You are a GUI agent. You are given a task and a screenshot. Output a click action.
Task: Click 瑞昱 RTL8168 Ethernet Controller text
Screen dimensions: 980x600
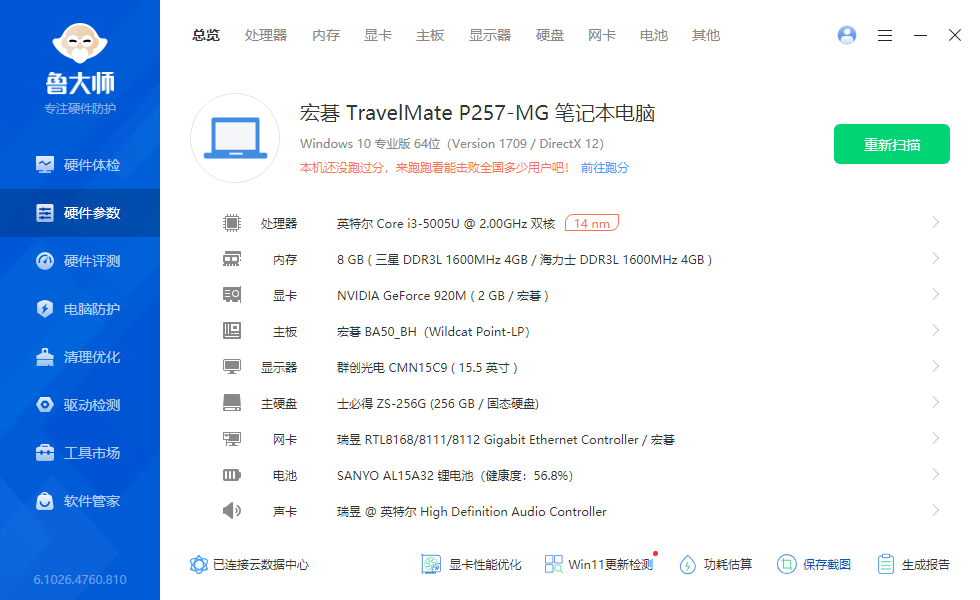tap(506, 440)
